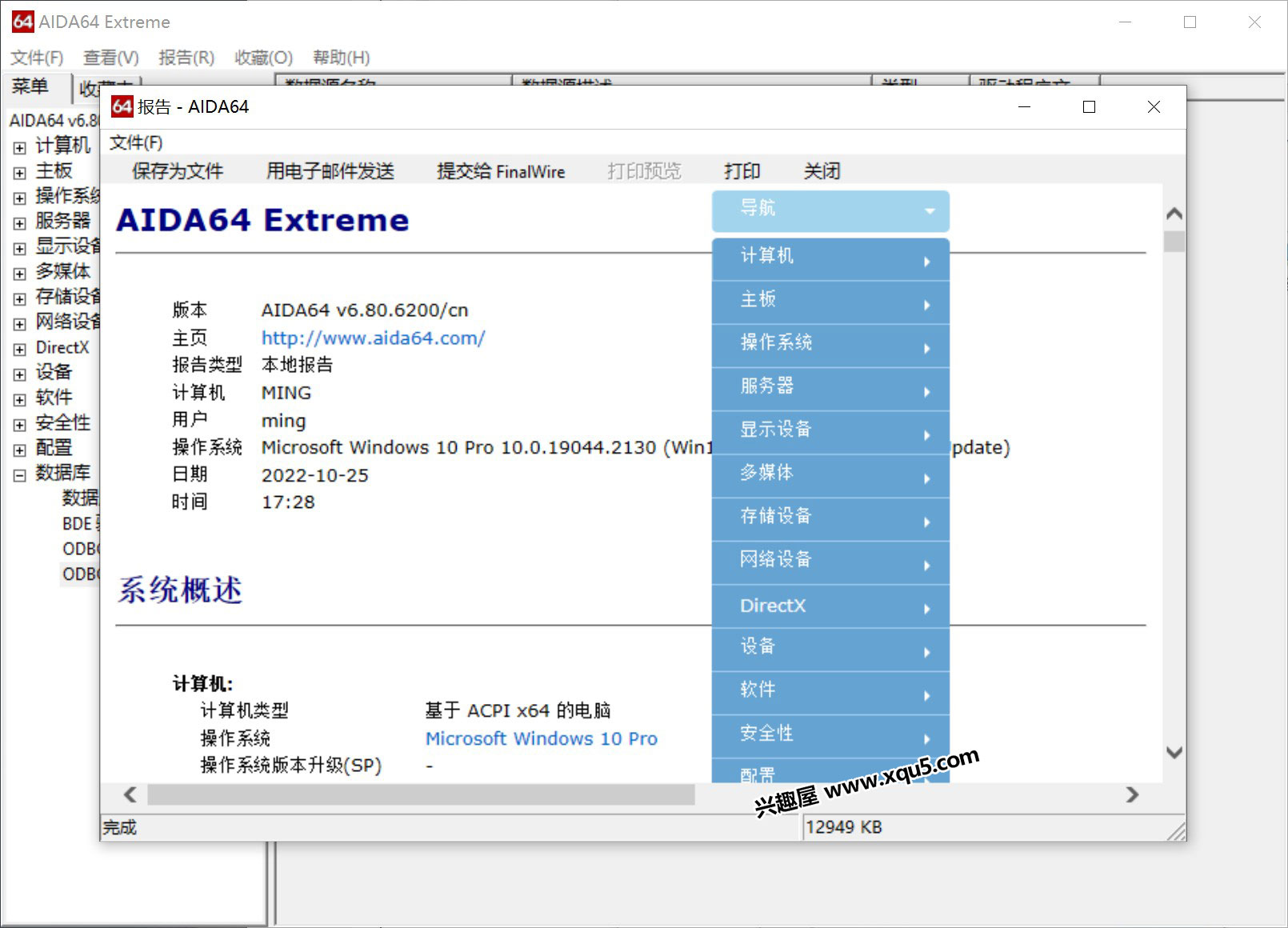Click 打印 button in report toolbar
Screen dimensions: 1288x928
point(742,170)
